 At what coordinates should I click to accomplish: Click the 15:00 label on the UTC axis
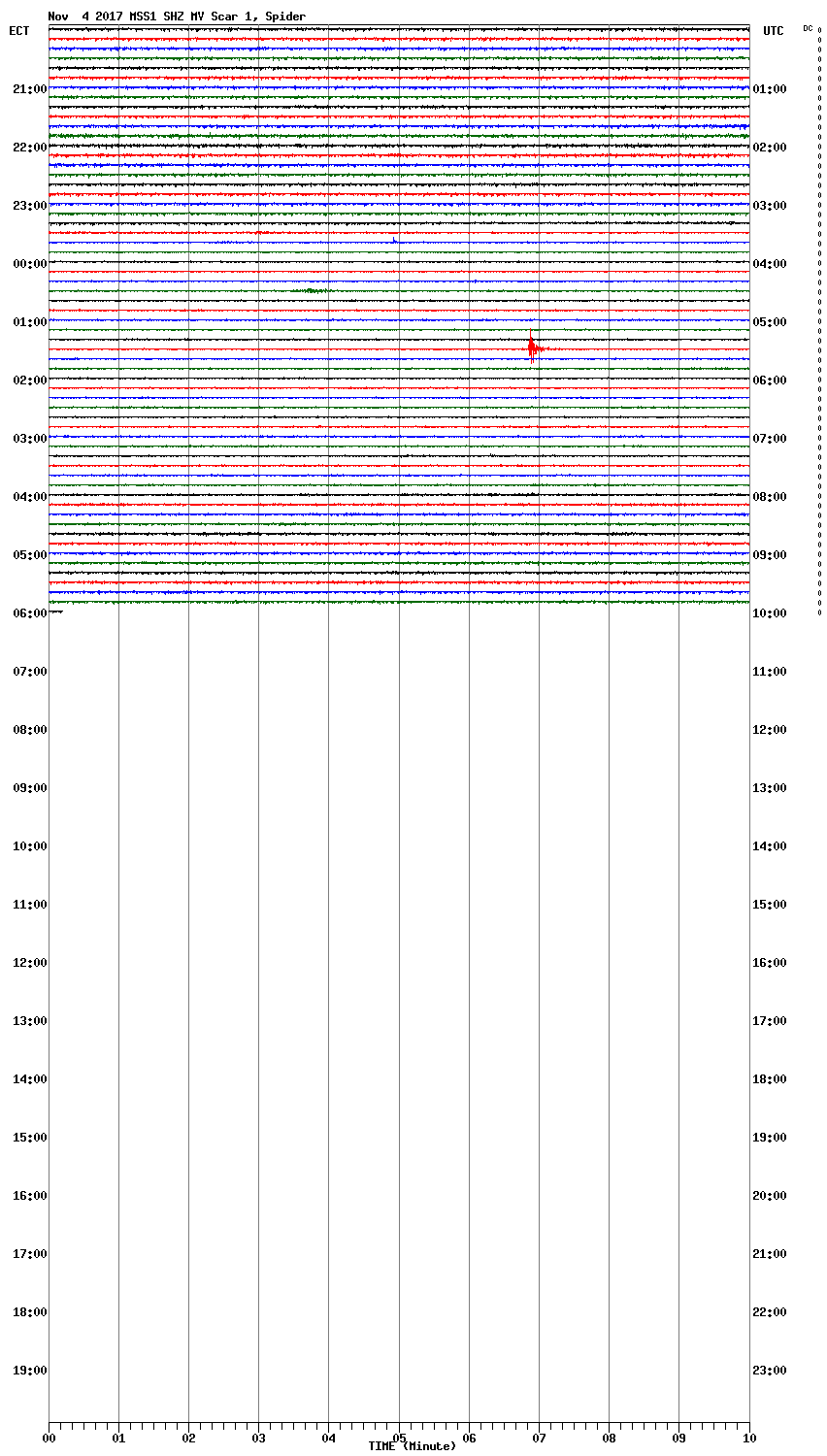[x=770, y=905]
